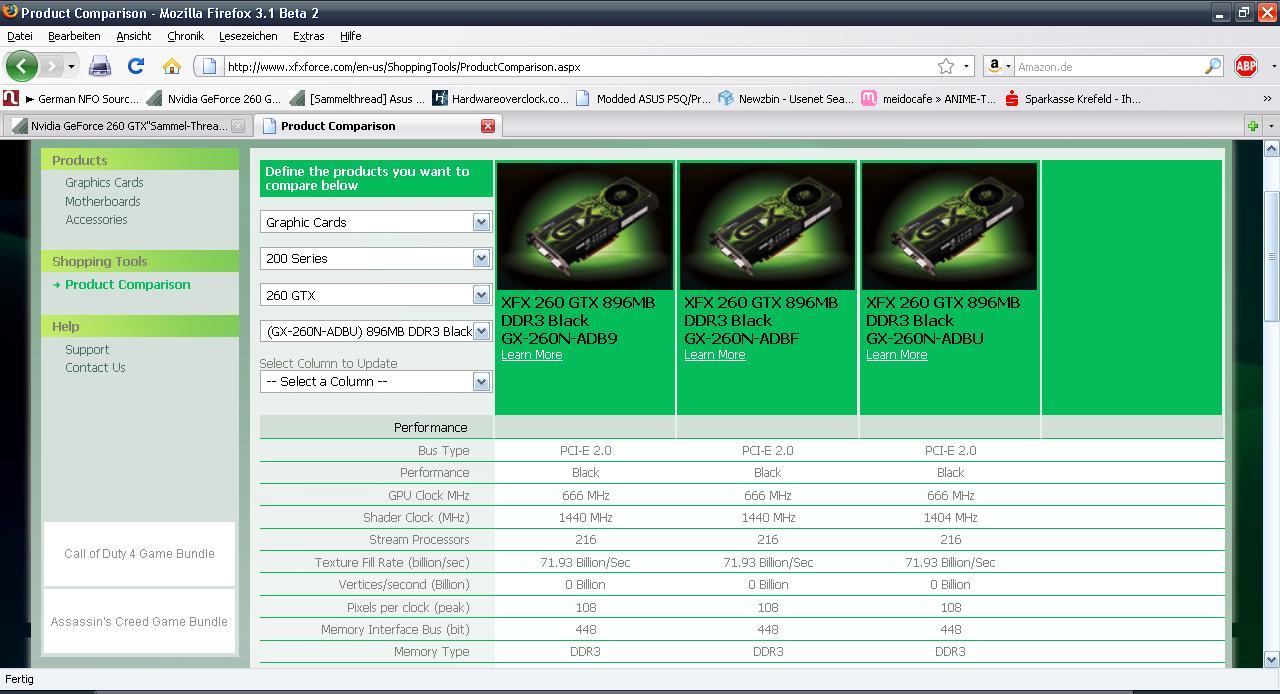The width and height of the screenshot is (1280, 694).
Task: Click the Assassin's Creed Game Bundle banner
Action: 139,621
